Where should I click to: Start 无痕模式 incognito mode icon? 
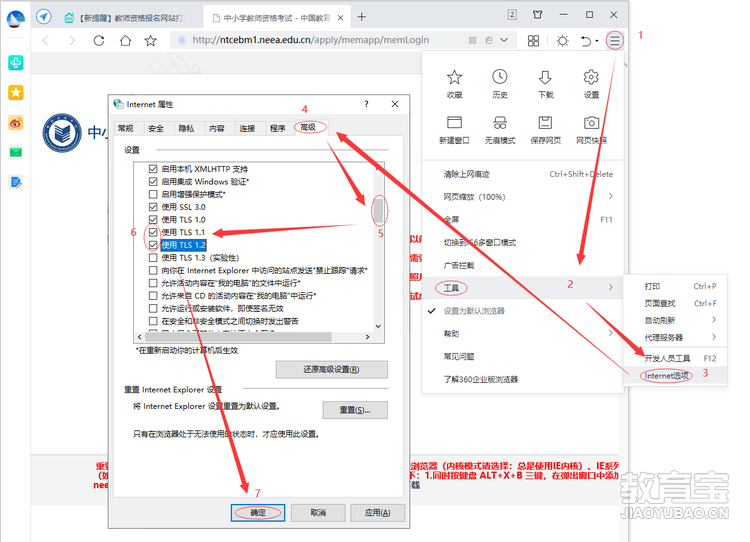tap(500, 122)
